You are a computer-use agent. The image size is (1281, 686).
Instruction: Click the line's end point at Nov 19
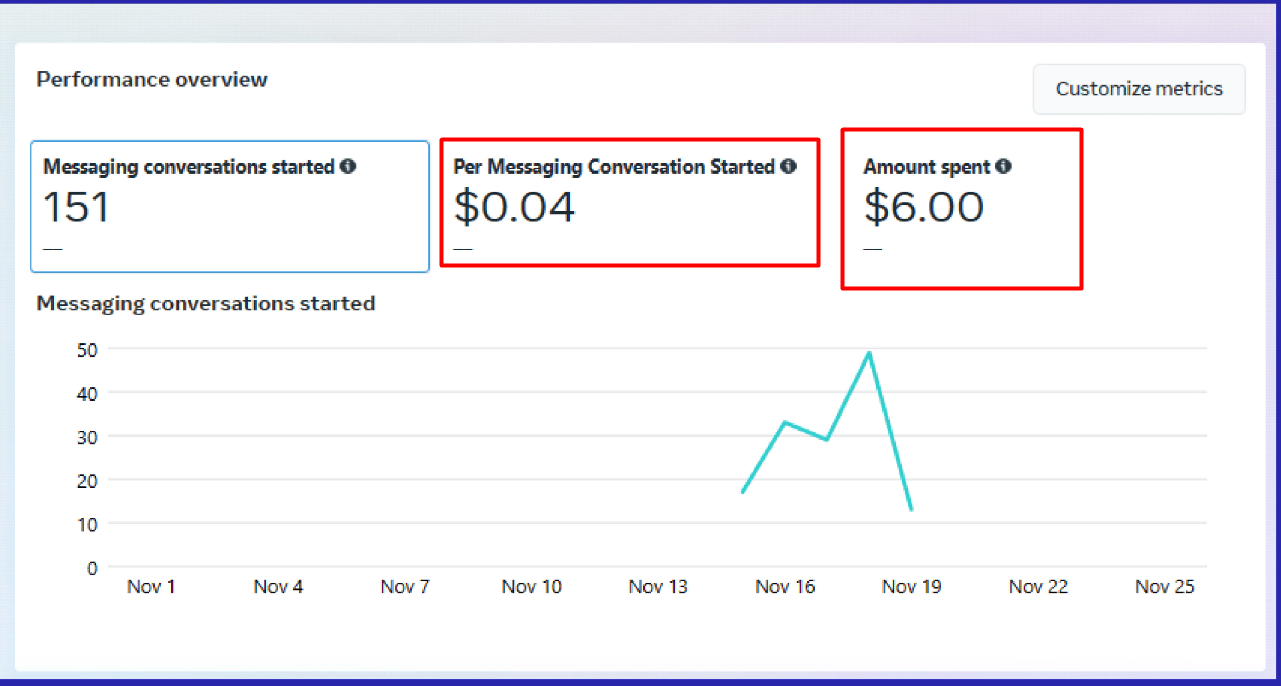click(911, 509)
